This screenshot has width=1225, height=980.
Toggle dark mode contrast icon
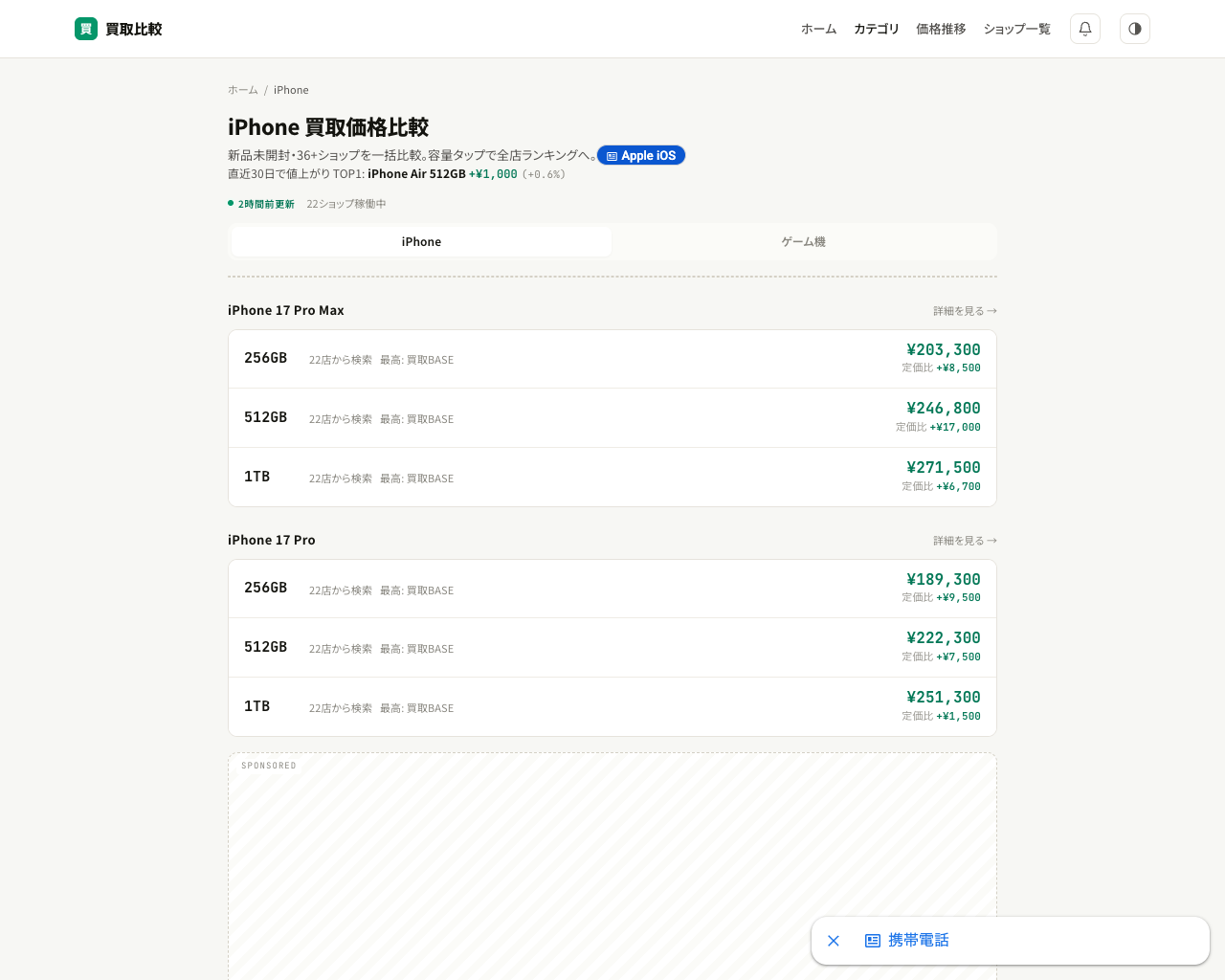pyautogui.click(x=1135, y=29)
